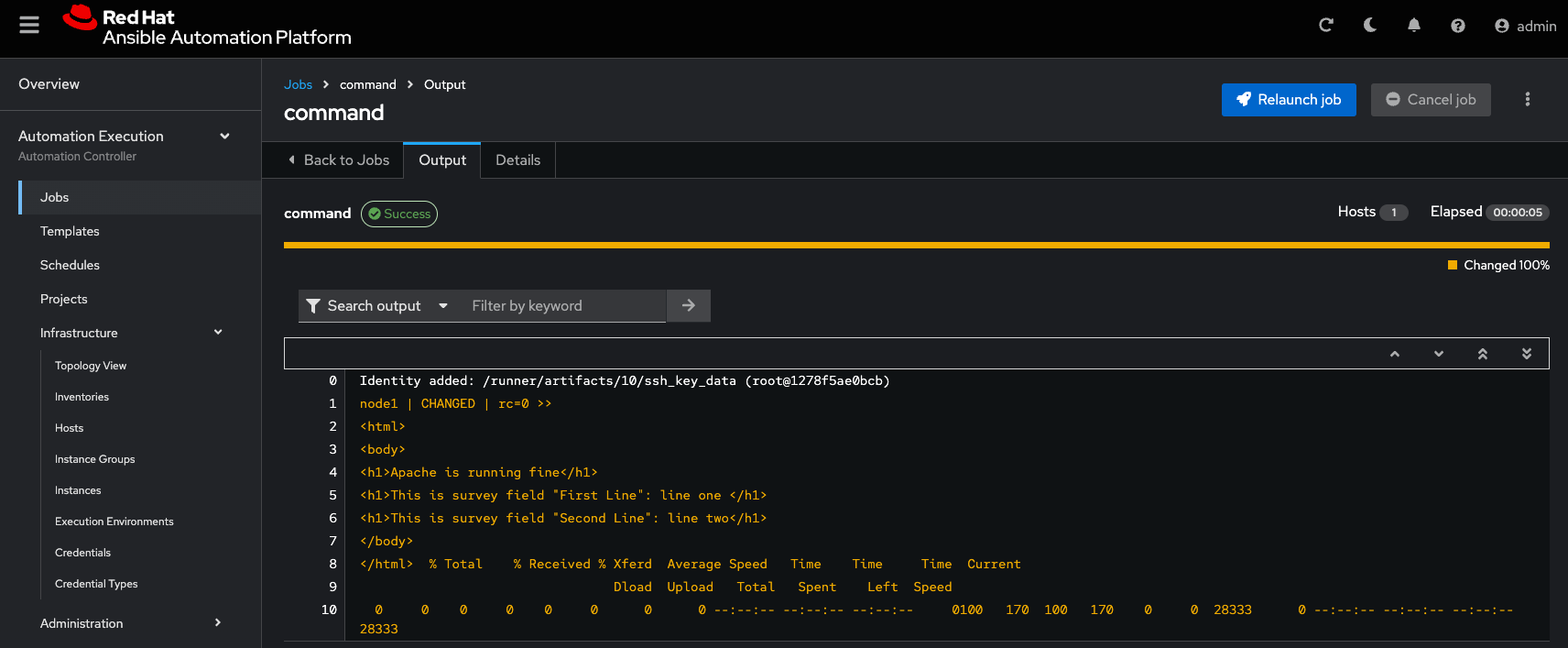Collapse the Automation Execution section
1568x648 pixels.
224,137
